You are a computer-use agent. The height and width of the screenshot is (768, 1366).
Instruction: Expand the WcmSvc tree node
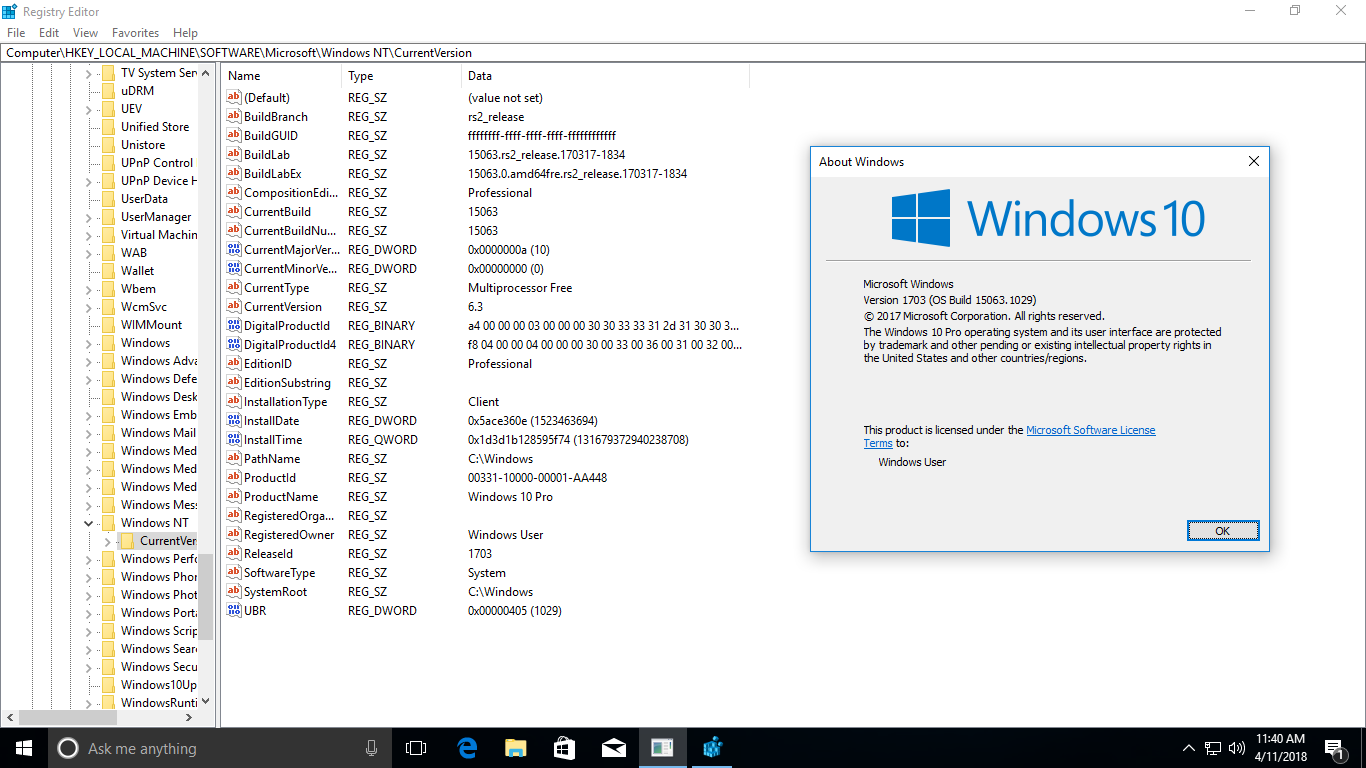(88, 307)
